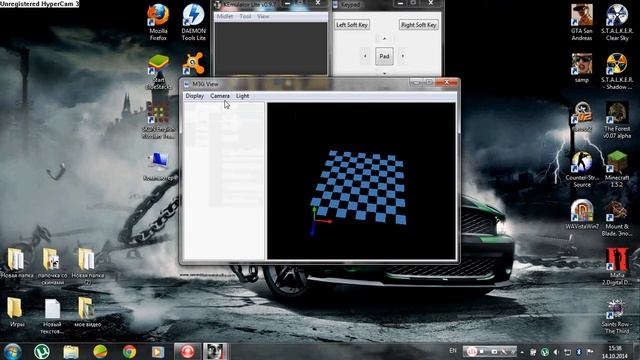Select the S.T.A.L.K.E.R. Shadow desktop icon
The image size is (640, 360).
[617, 71]
